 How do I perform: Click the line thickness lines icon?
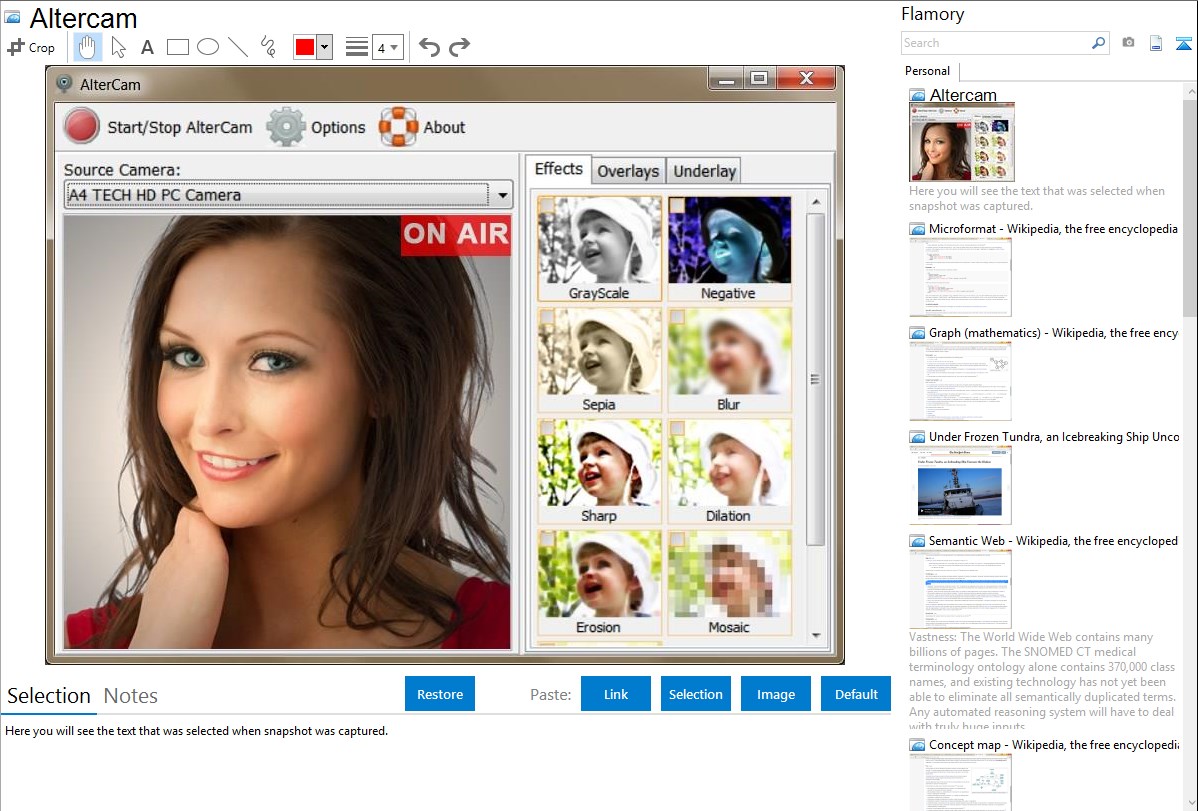(x=357, y=47)
